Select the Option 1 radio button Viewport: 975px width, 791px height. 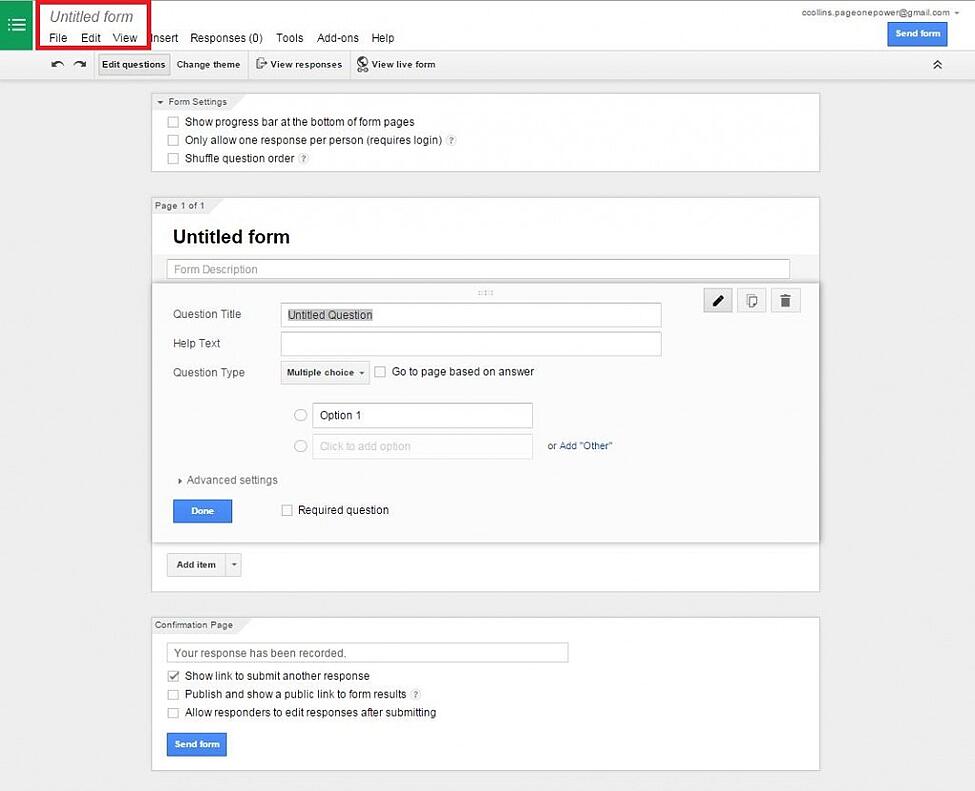300,415
